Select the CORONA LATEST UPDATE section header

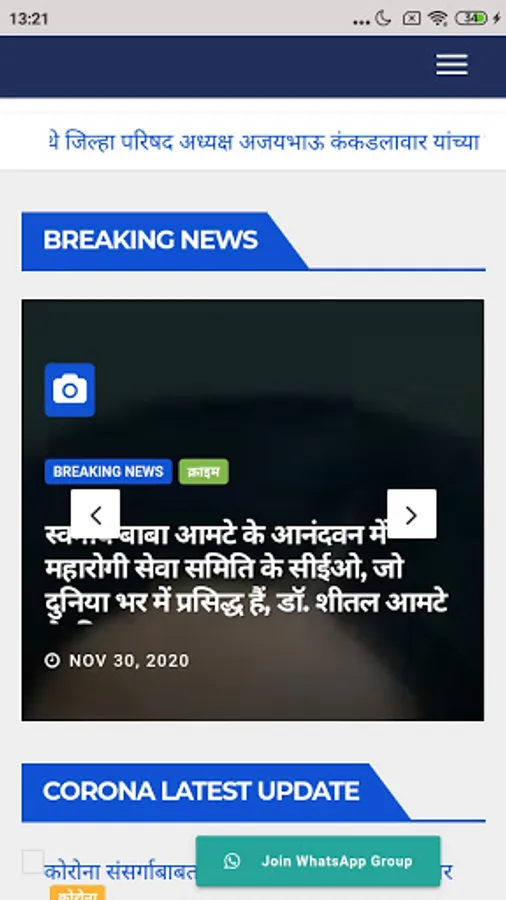pyautogui.click(x=201, y=791)
